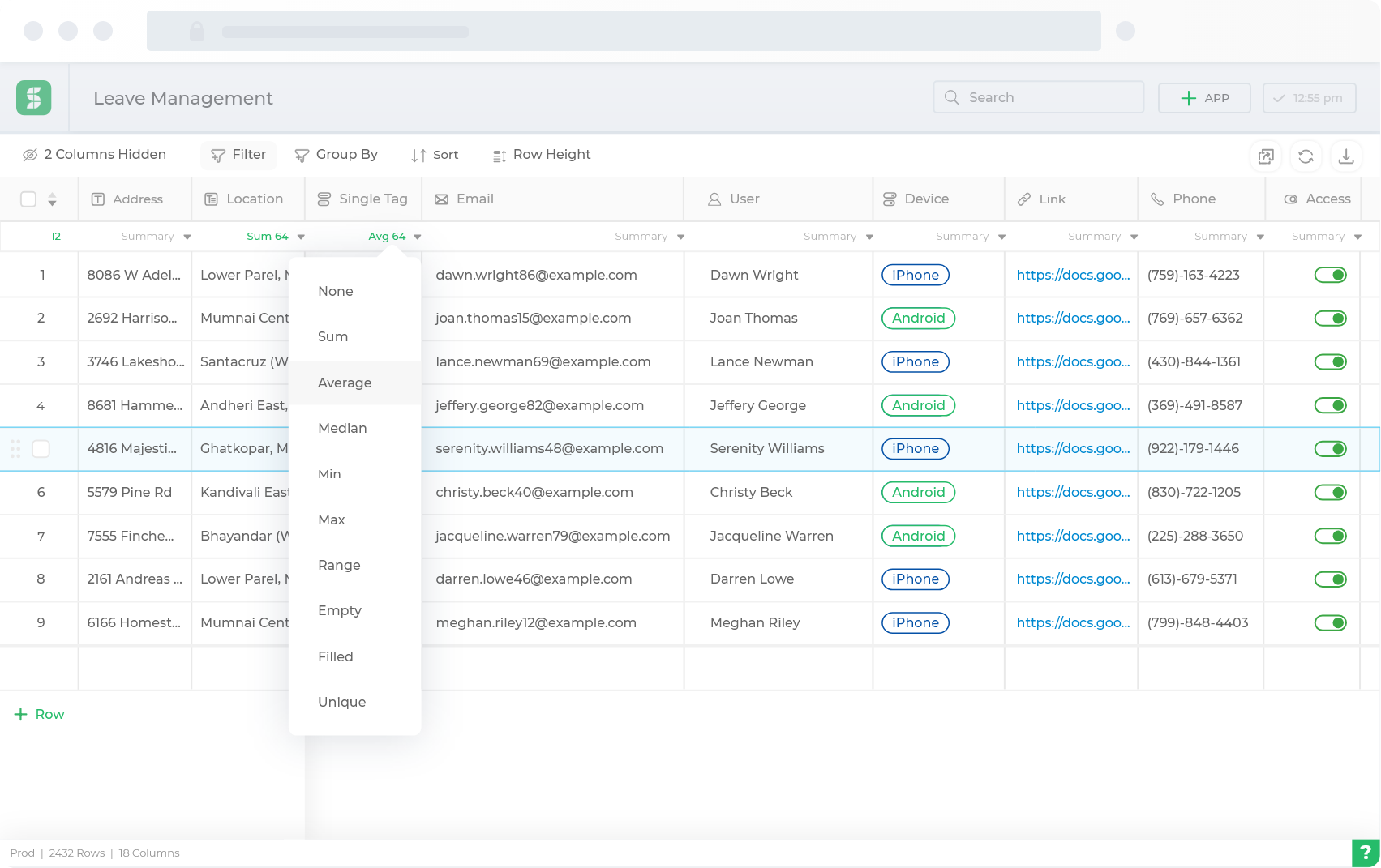This screenshot has height=868, width=1381.
Task: Click Lance Newman's iPhone tag
Action: pos(916,362)
